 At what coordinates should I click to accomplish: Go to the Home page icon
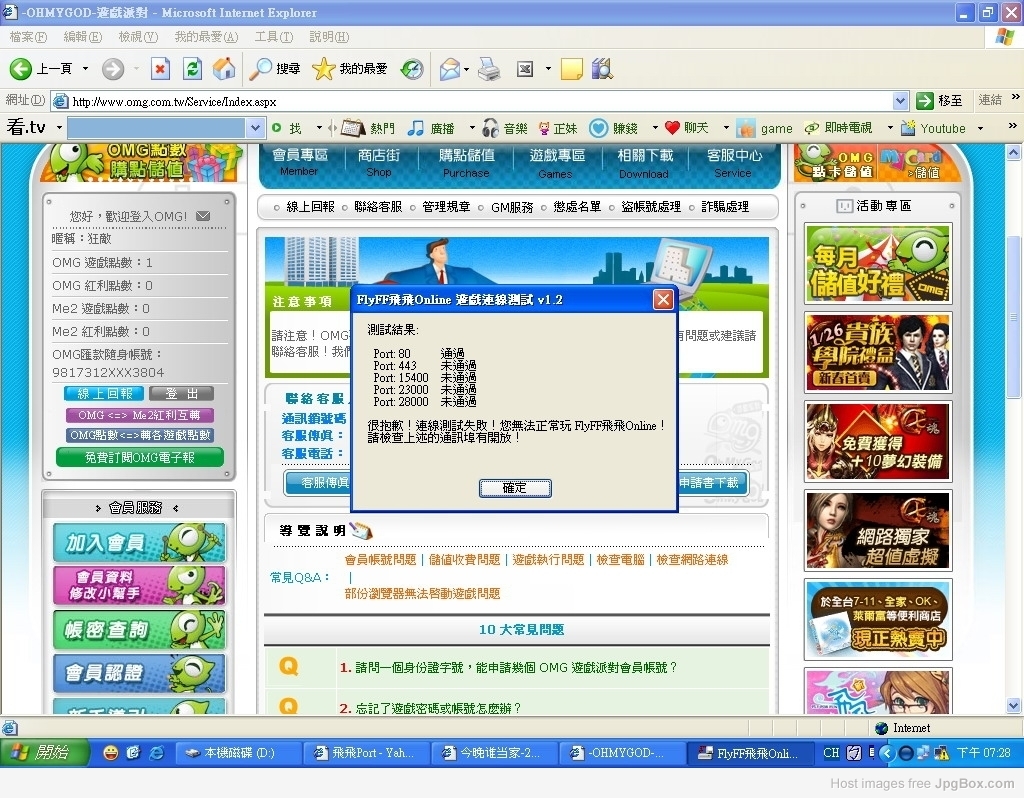coord(224,69)
